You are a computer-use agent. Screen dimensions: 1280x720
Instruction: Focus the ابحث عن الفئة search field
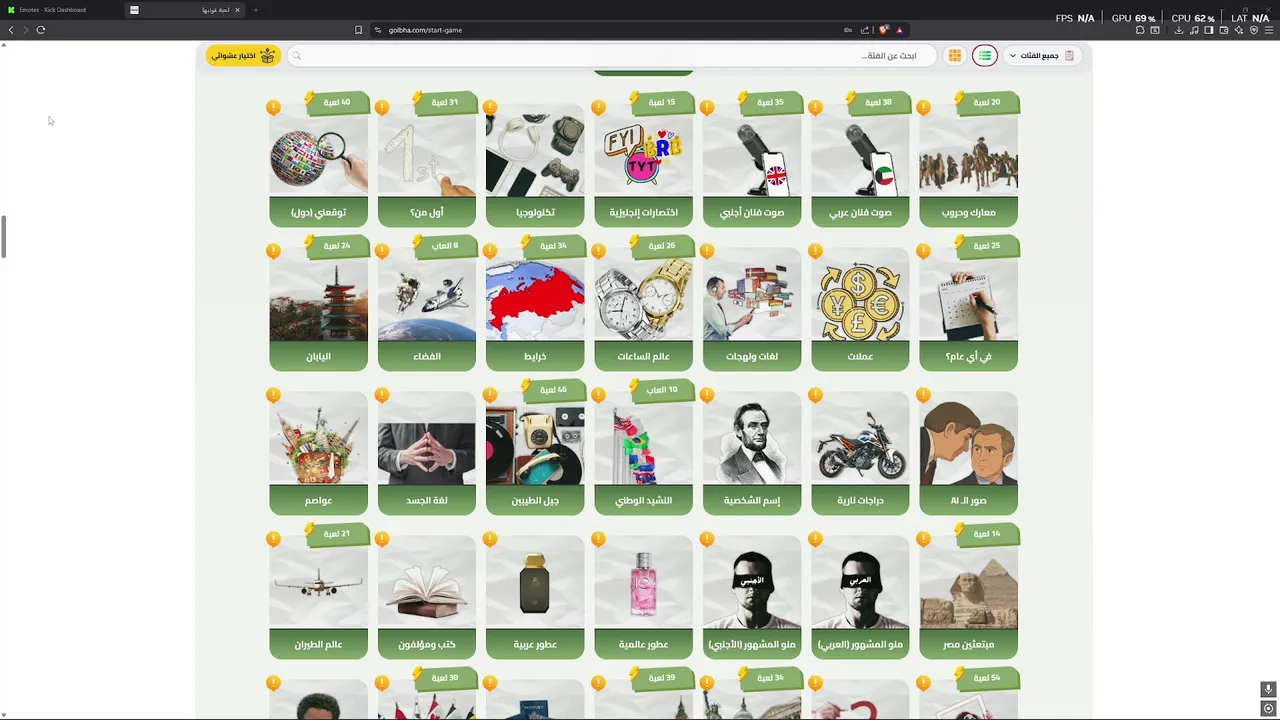tap(612, 56)
